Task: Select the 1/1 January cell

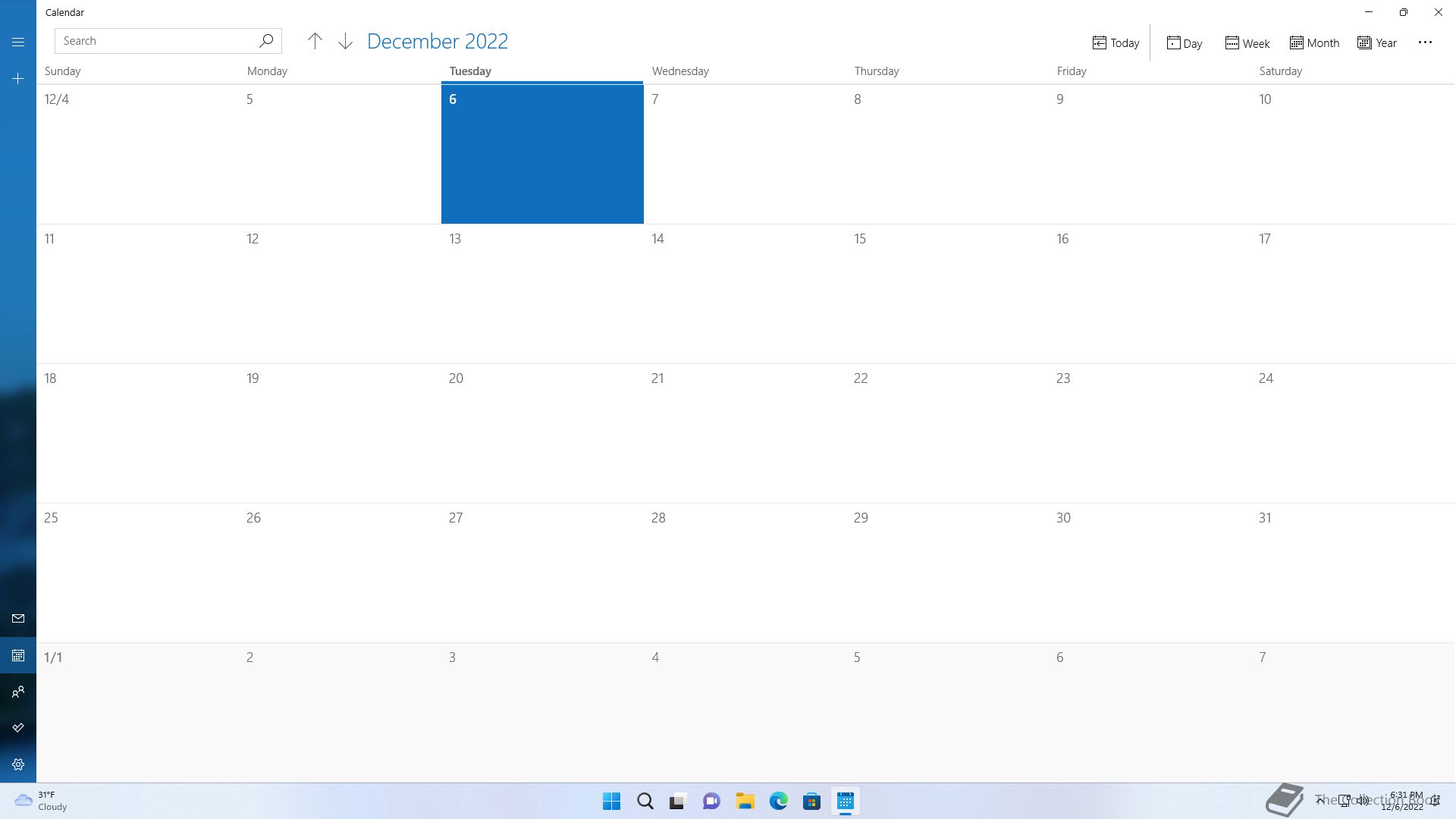Action: (x=137, y=712)
